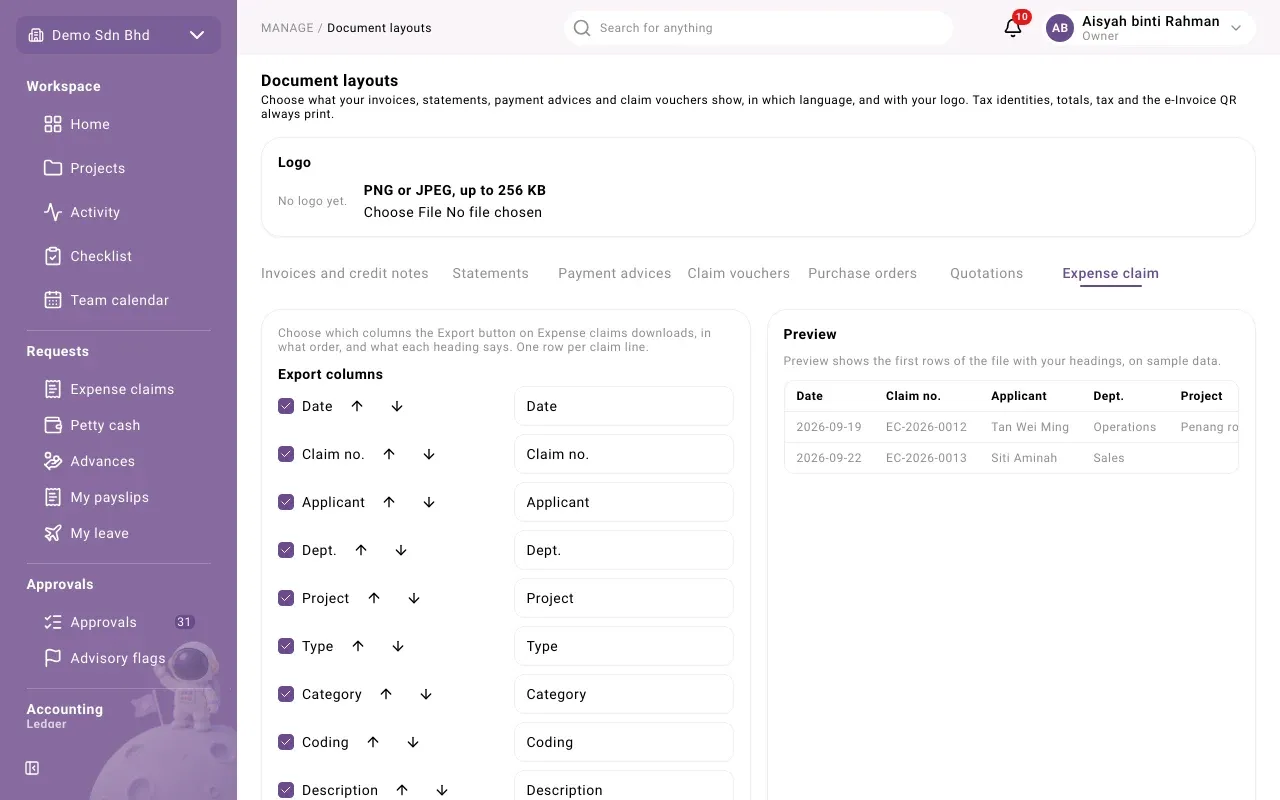
Task: Open the notifications bell
Action: [1013, 28]
